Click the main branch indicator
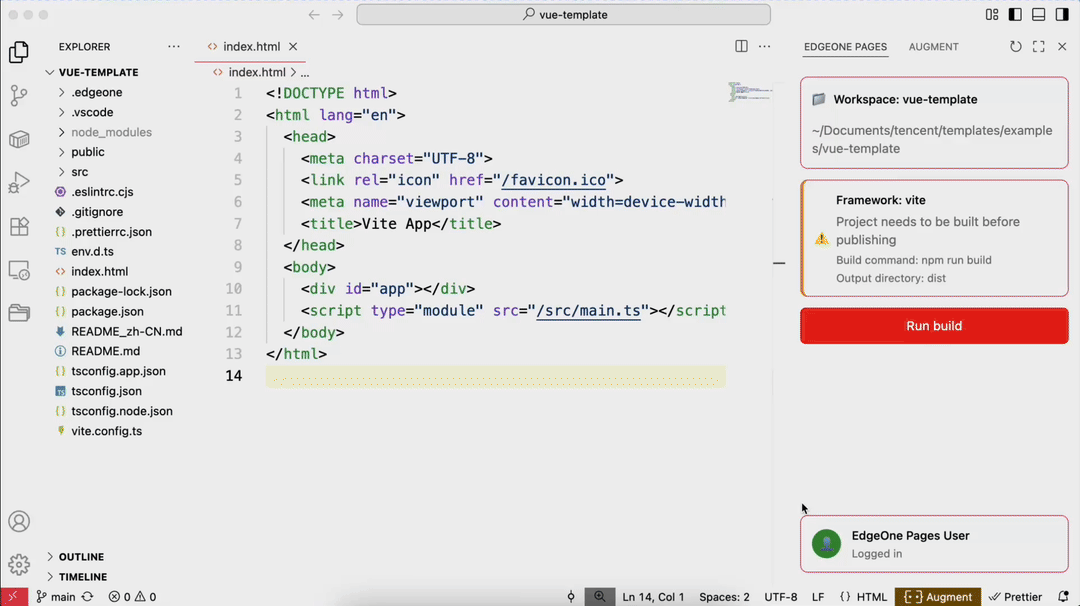The height and width of the screenshot is (606, 1080). [55, 596]
